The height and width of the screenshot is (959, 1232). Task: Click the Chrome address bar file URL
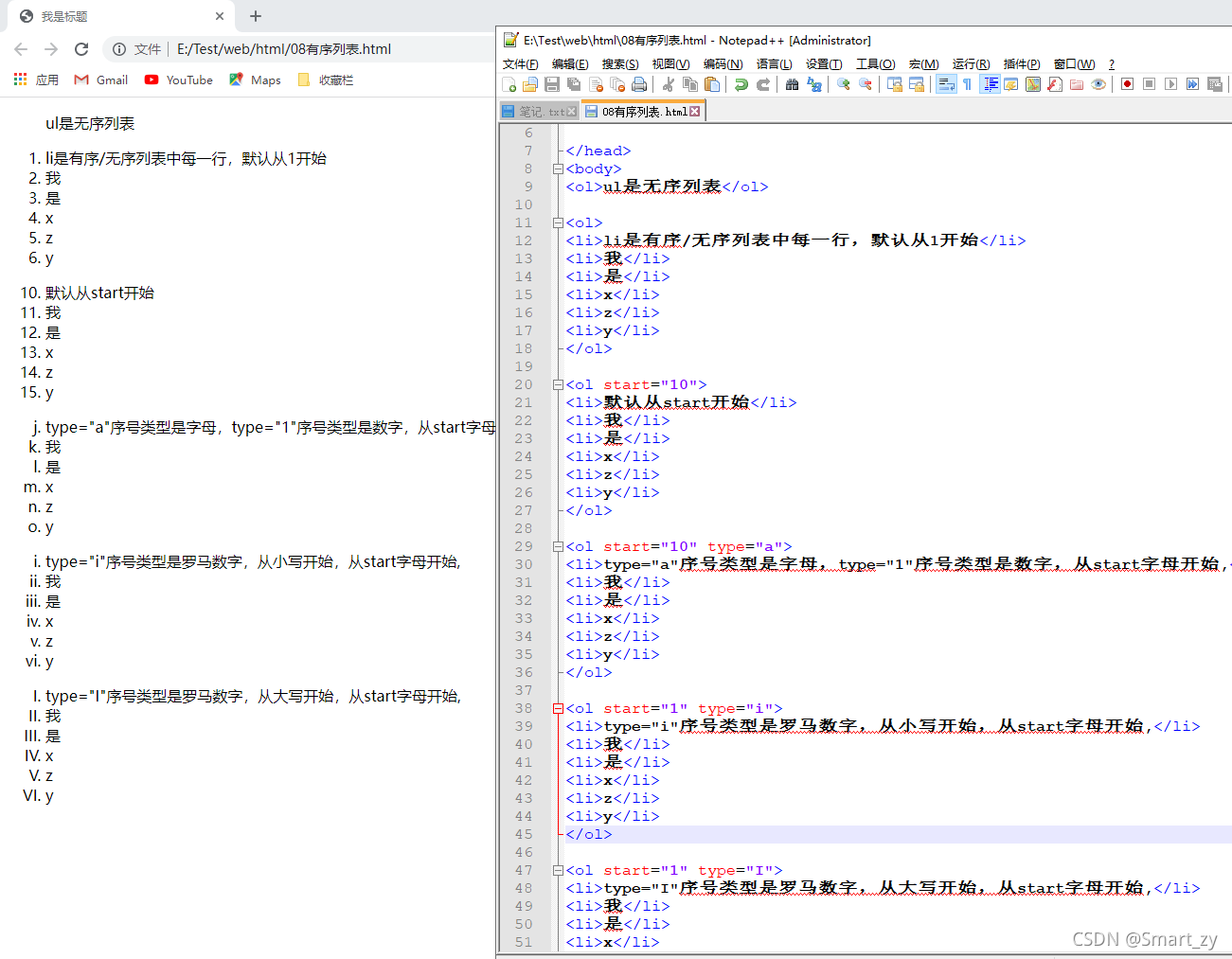pos(284,49)
